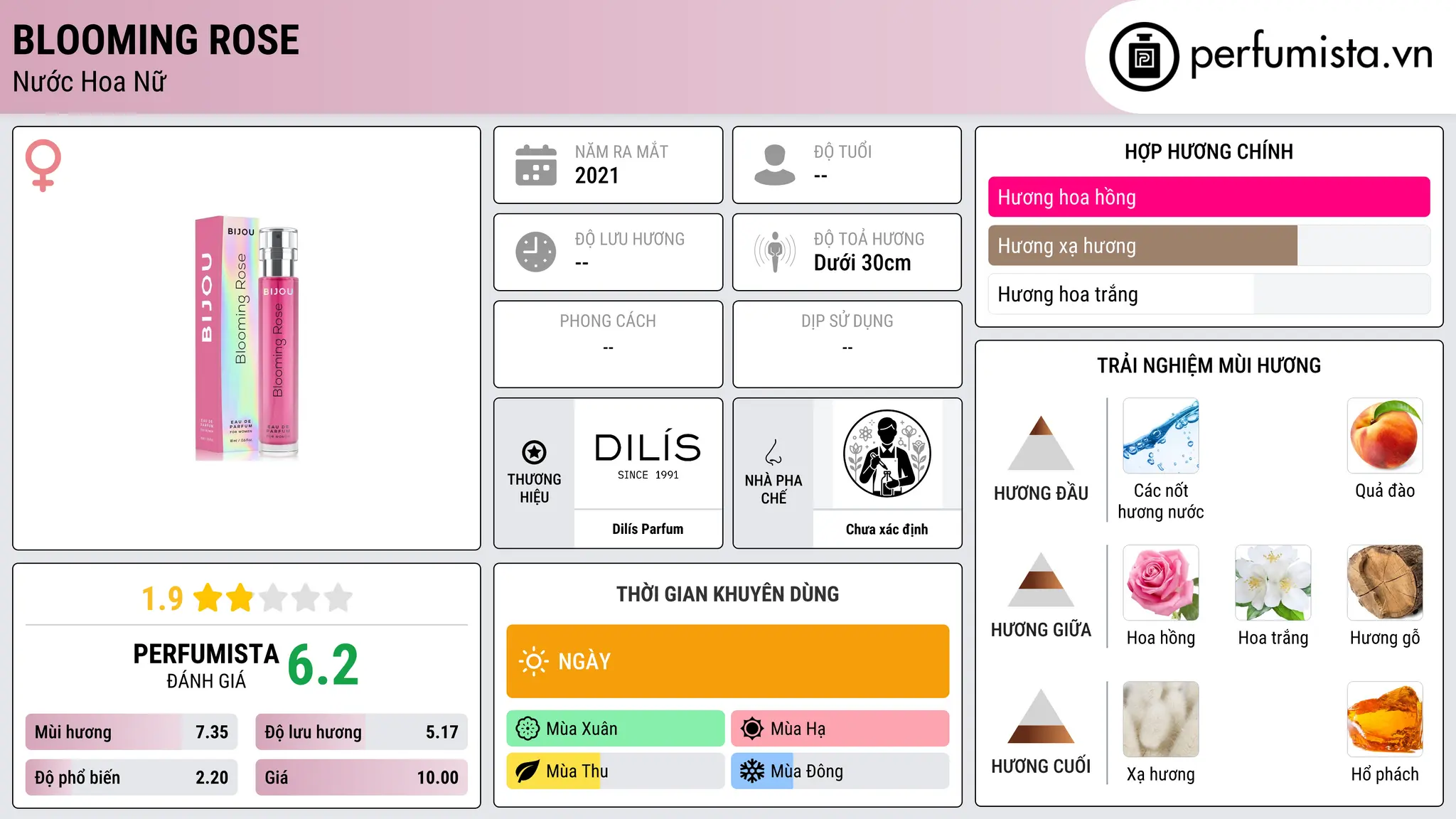
Task: Click the person icon beside Độ tuổi
Action: [x=775, y=165]
